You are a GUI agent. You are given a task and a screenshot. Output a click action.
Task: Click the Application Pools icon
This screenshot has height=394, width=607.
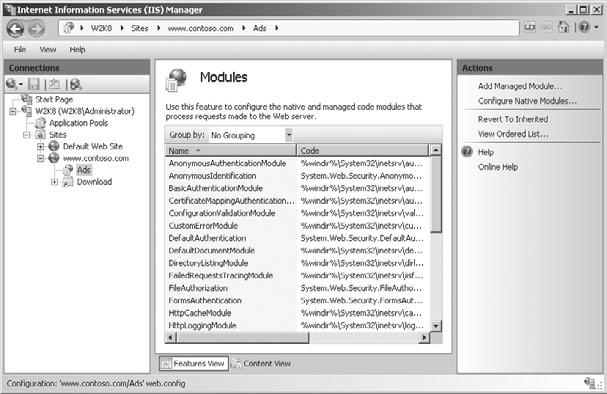[x=40, y=123]
